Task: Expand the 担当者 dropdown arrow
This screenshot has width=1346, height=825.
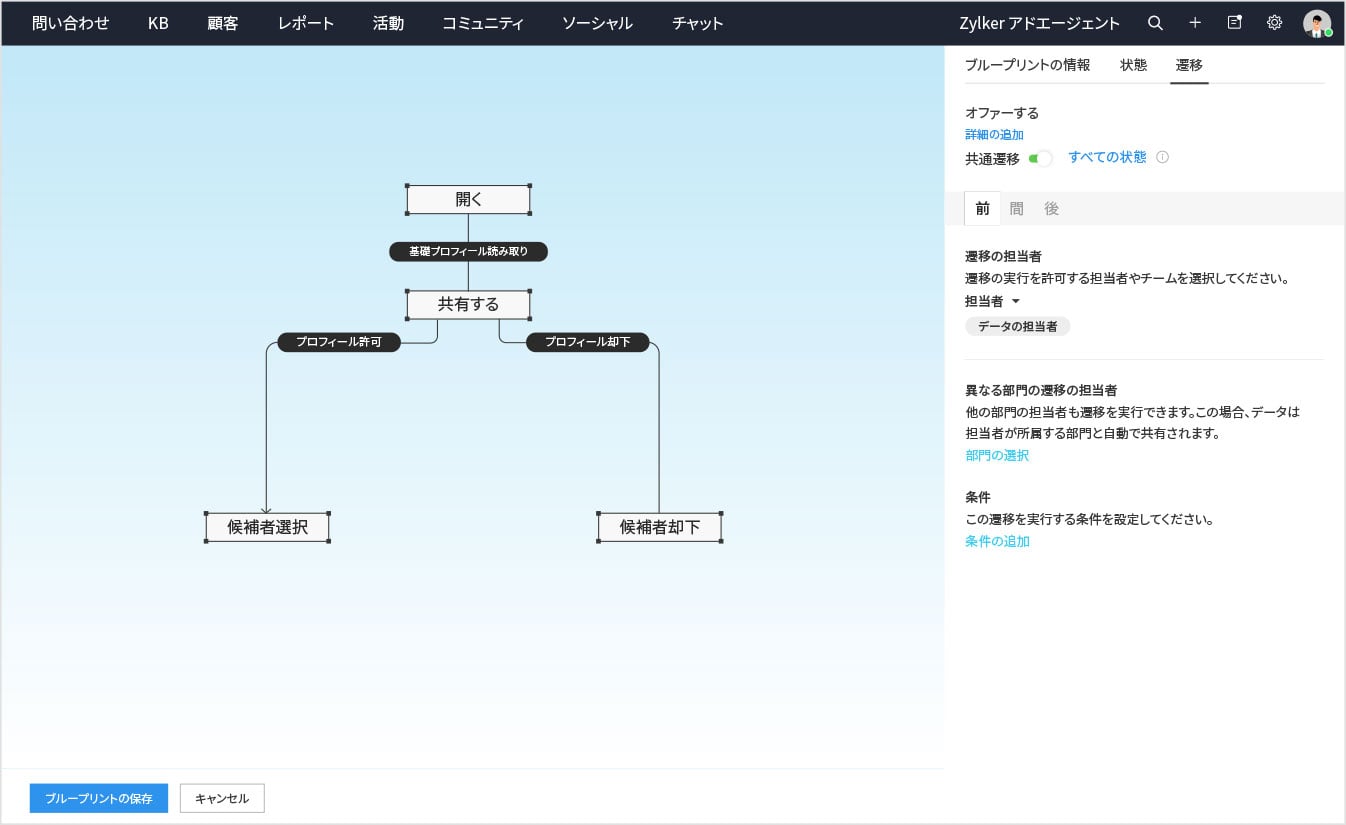Action: pos(1016,301)
